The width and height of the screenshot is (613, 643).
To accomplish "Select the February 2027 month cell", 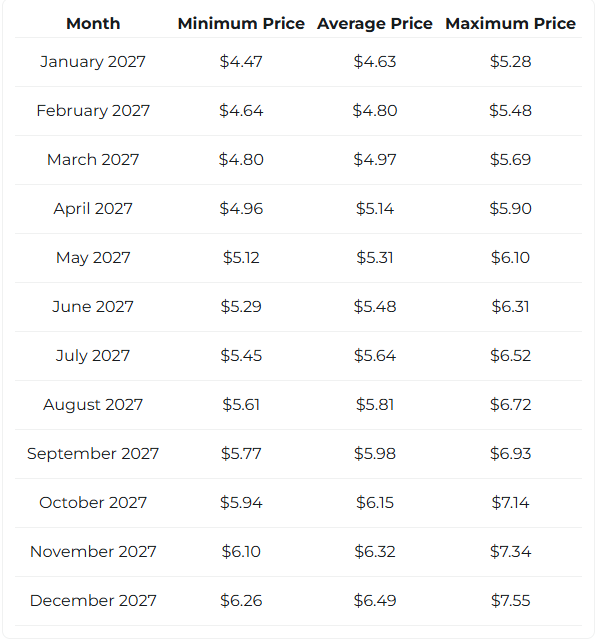I will click(x=93, y=111).
